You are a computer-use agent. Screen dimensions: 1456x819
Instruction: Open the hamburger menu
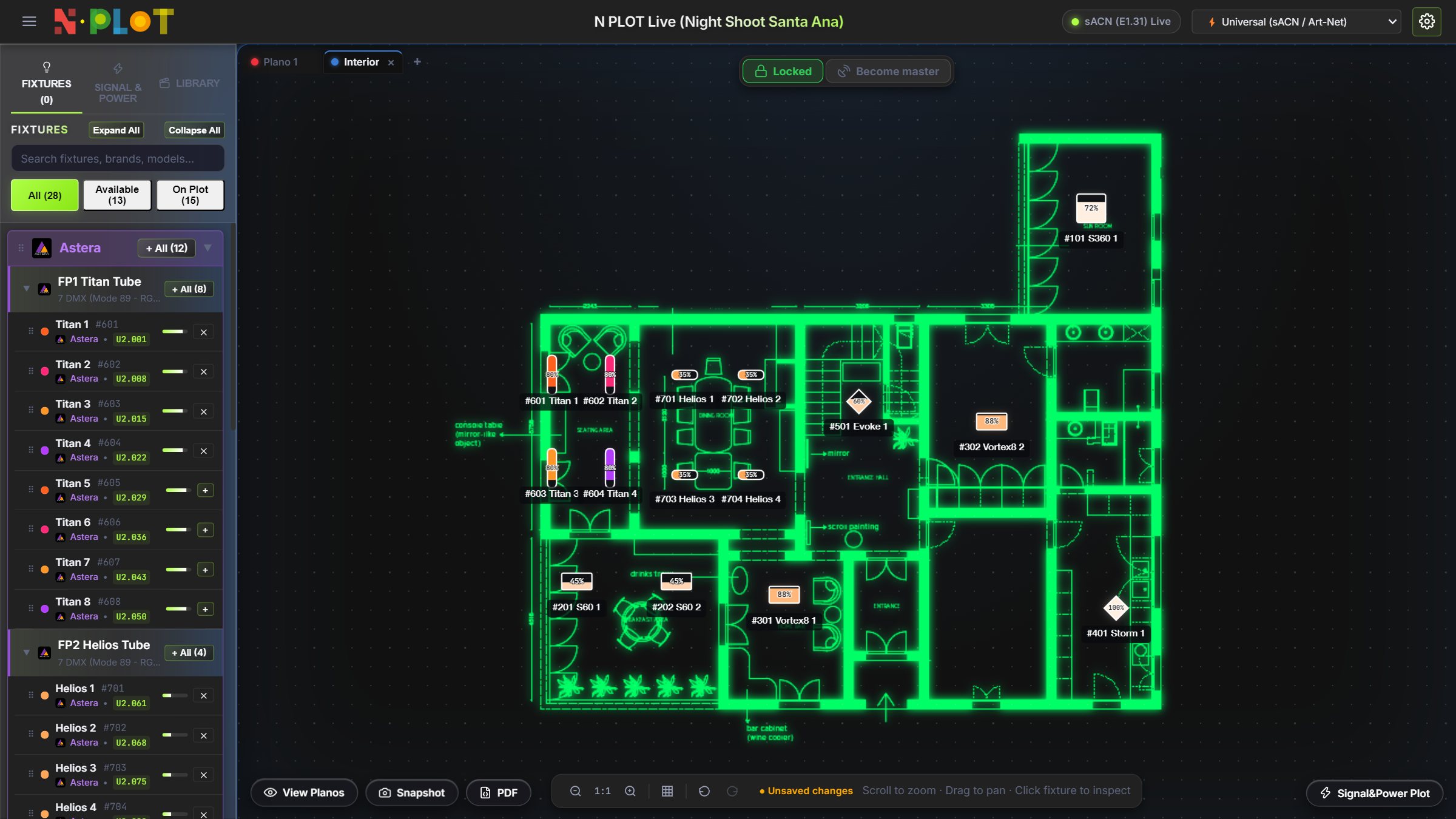(x=29, y=22)
